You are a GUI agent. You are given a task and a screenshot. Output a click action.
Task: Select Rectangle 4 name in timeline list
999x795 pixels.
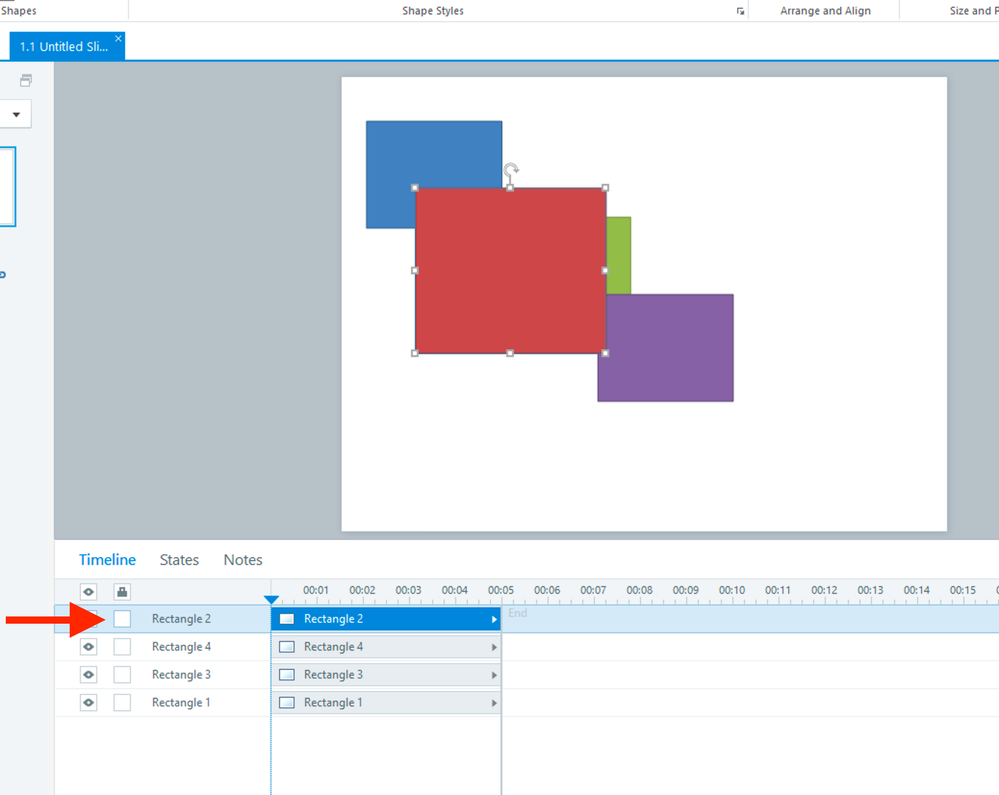[x=182, y=647]
